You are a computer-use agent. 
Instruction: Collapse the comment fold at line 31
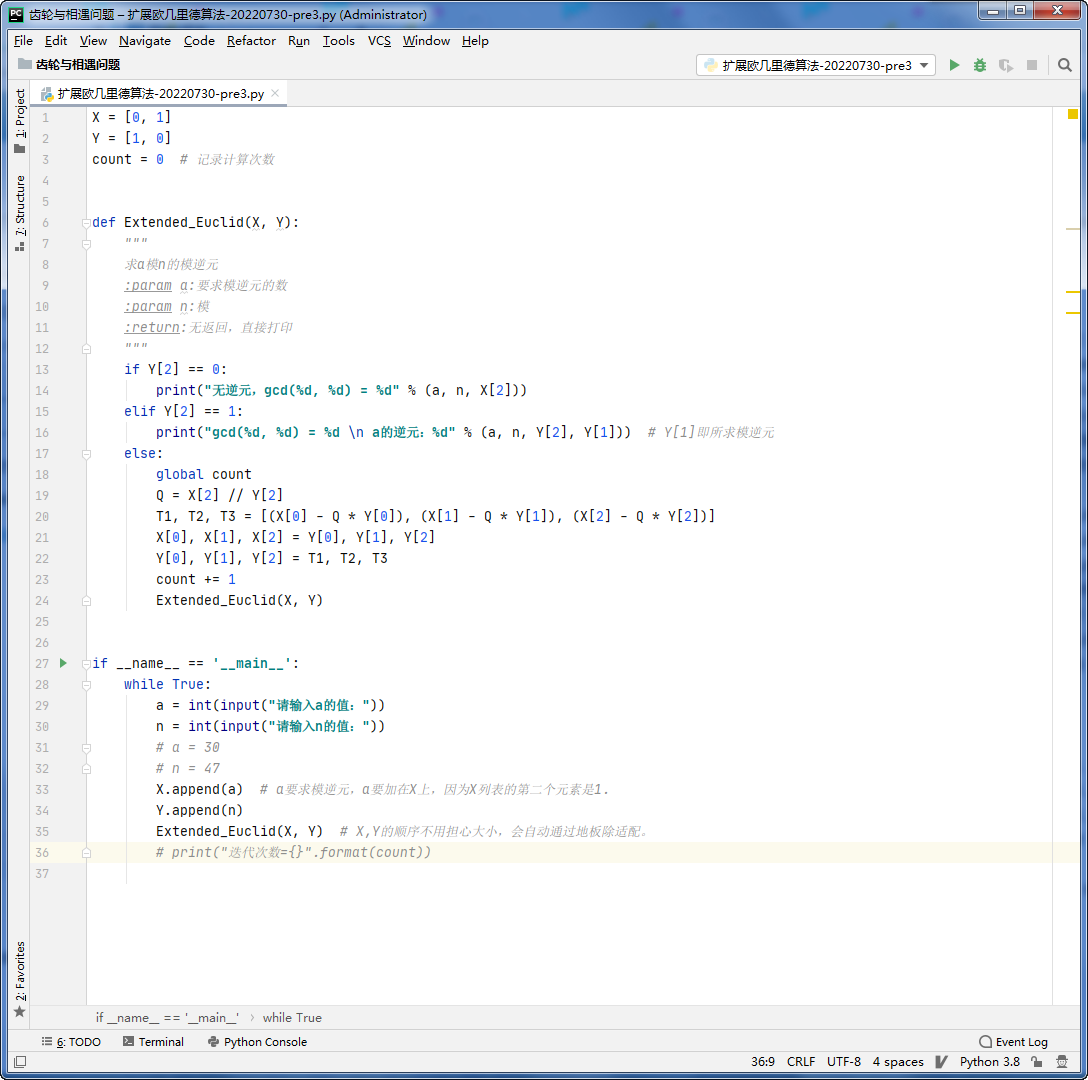[86, 748]
